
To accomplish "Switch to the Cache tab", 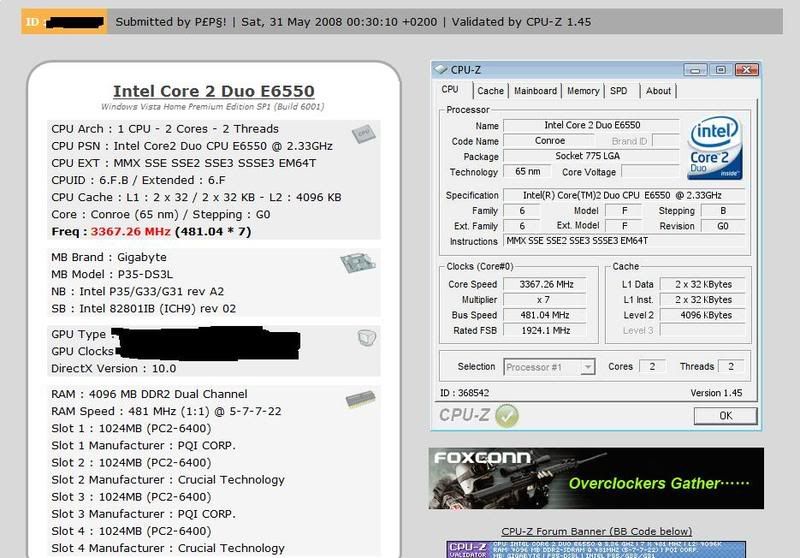I will (x=490, y=91).
